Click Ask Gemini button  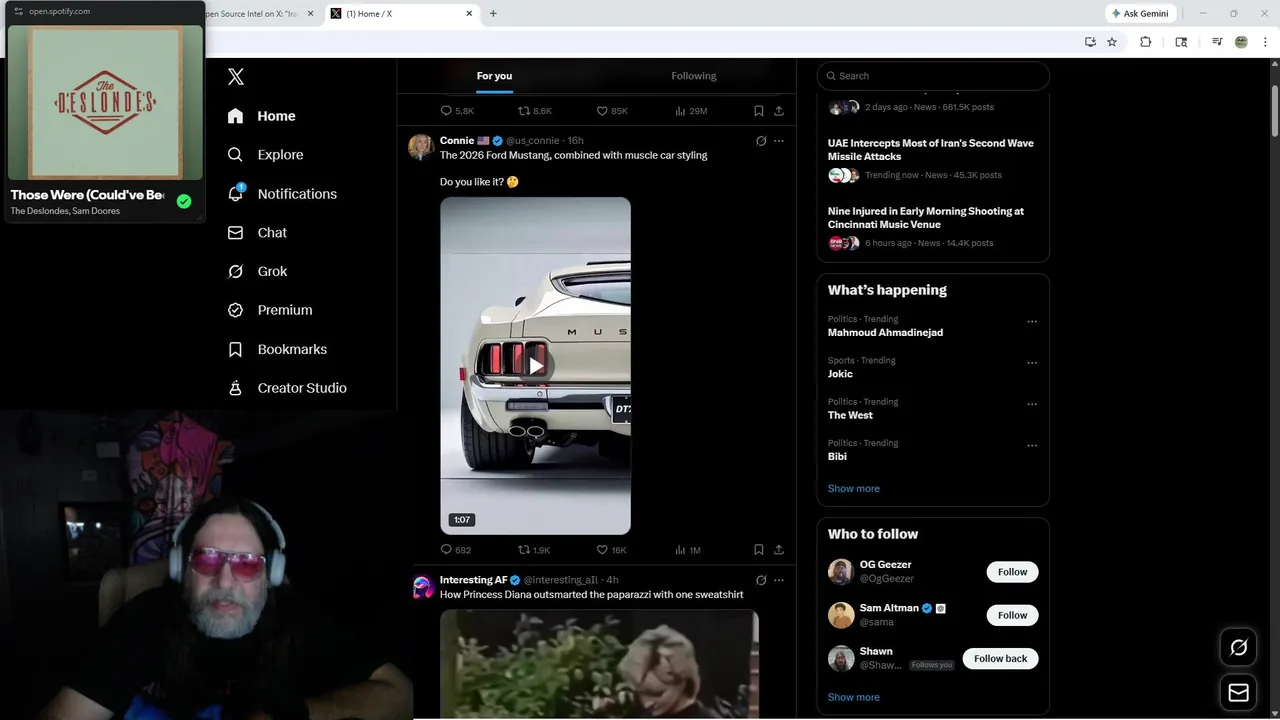pyautogui.click(x=1140, y=14)
